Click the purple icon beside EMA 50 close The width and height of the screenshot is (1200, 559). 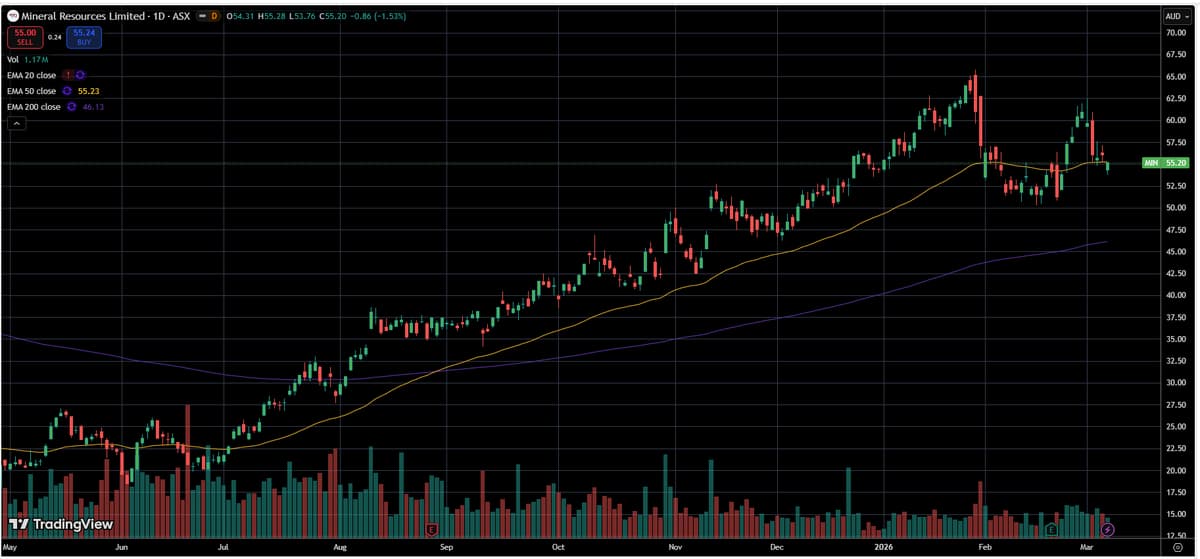(x=67, y=91)
